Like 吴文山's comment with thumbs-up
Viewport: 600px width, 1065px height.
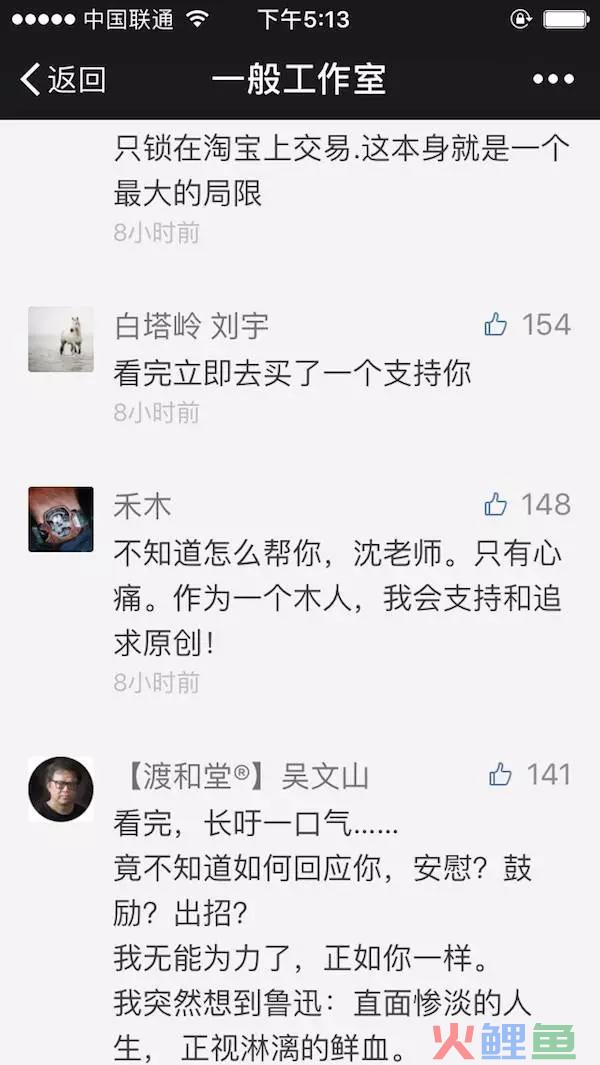500,774
